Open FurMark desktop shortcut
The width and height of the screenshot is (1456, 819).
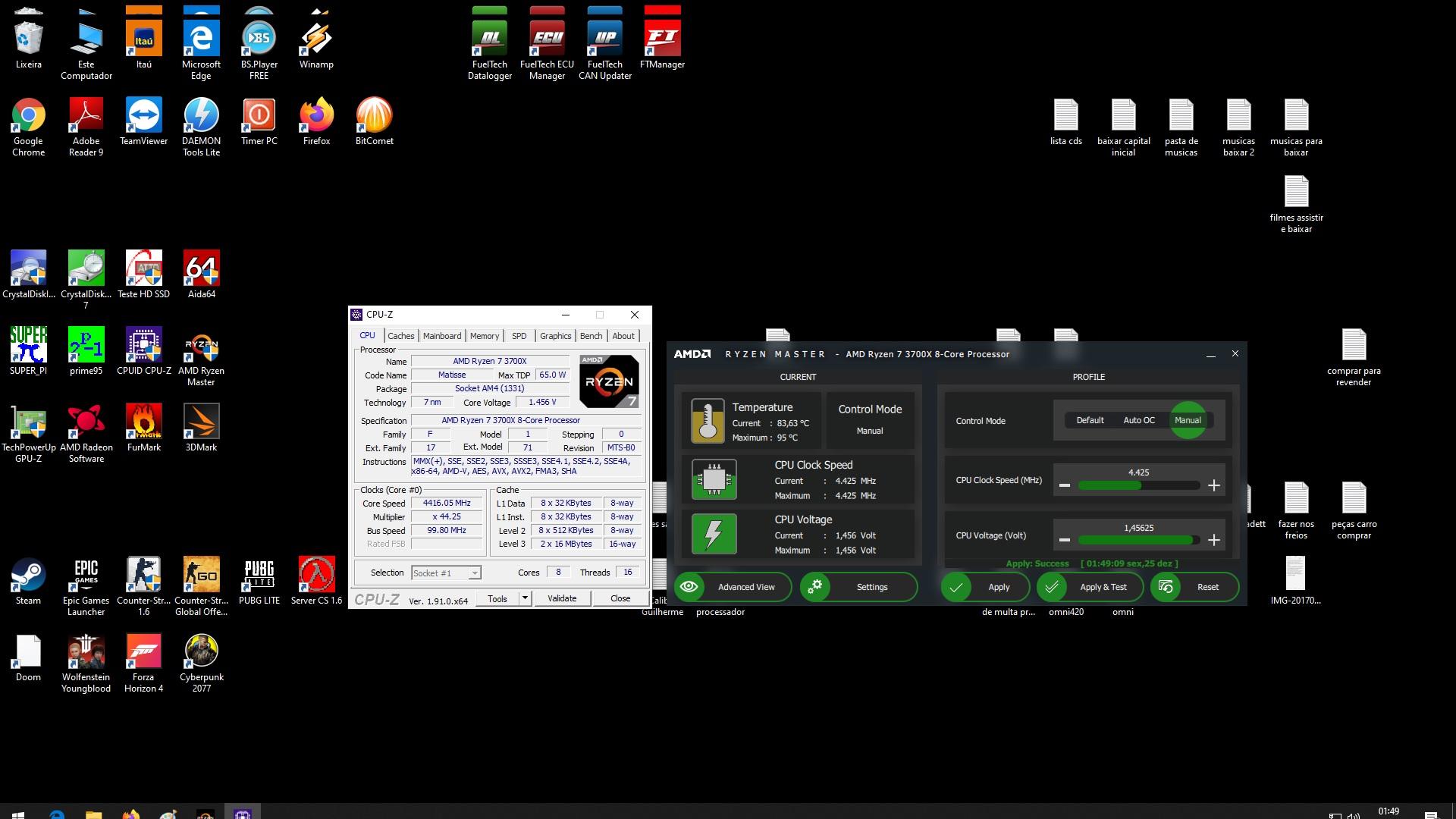143,428
